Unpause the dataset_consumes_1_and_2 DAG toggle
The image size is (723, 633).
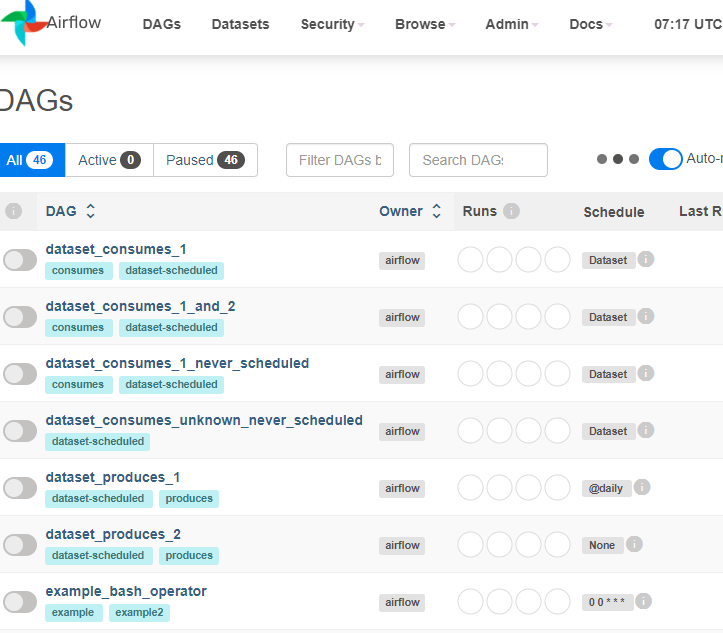point(20,317)
